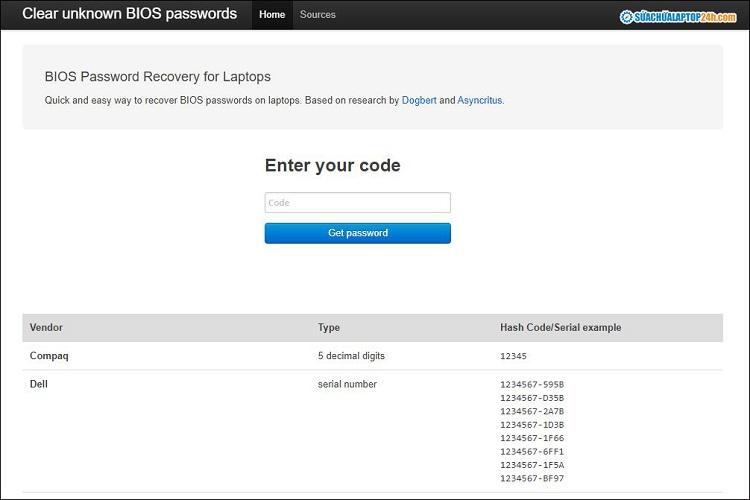Select the 'Enter your code' heading
The height and width of the screenshot is (500, 750).
click(332, 166)
